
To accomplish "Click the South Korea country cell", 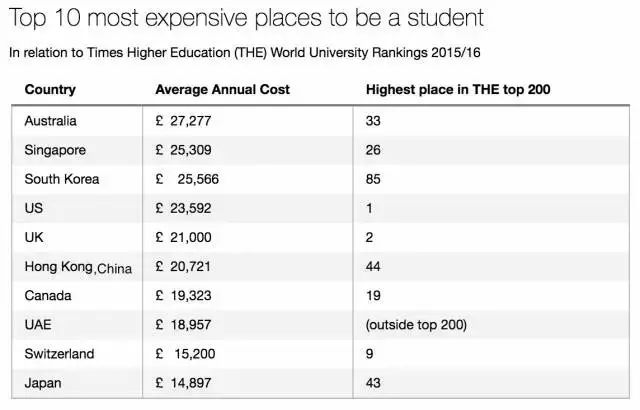I will coord(61,179).
